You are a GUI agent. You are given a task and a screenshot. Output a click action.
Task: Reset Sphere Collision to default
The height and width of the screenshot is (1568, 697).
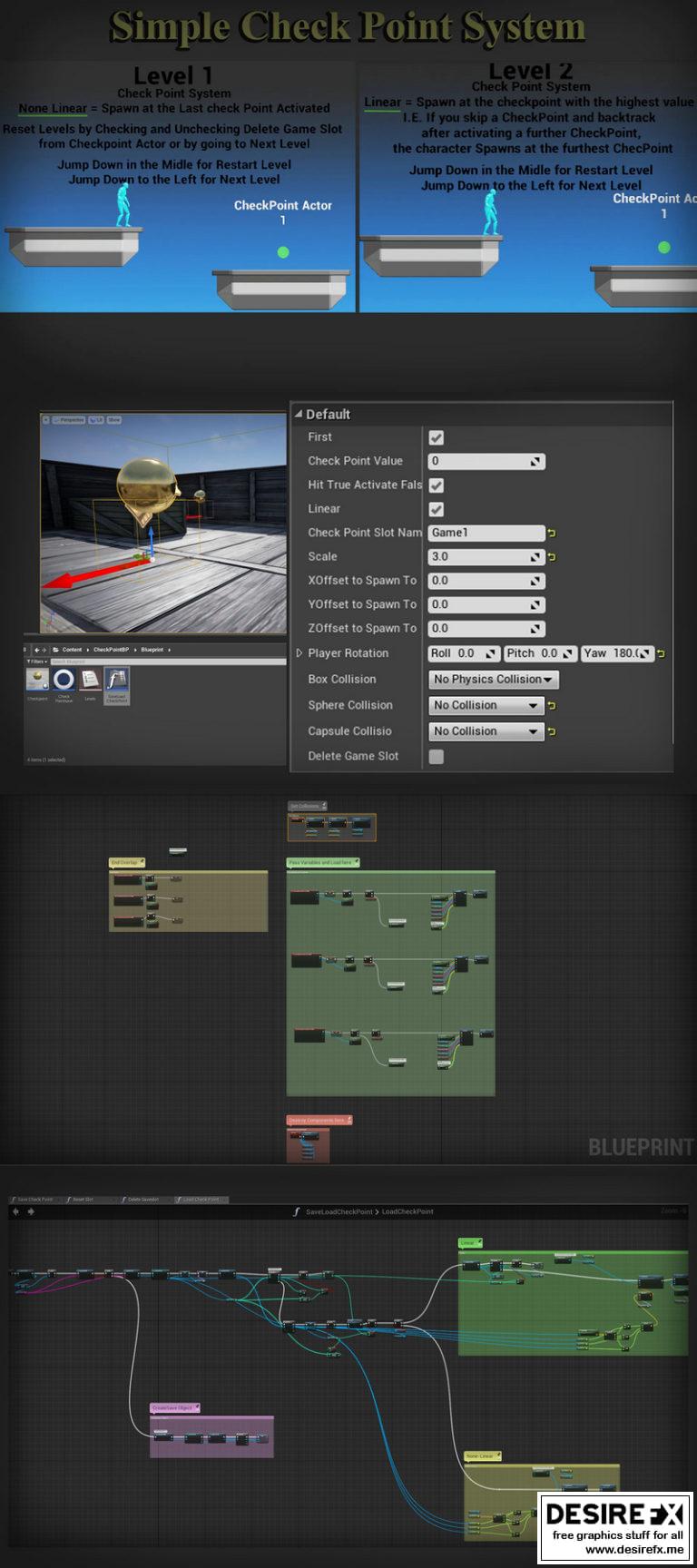tap(552, 705)
